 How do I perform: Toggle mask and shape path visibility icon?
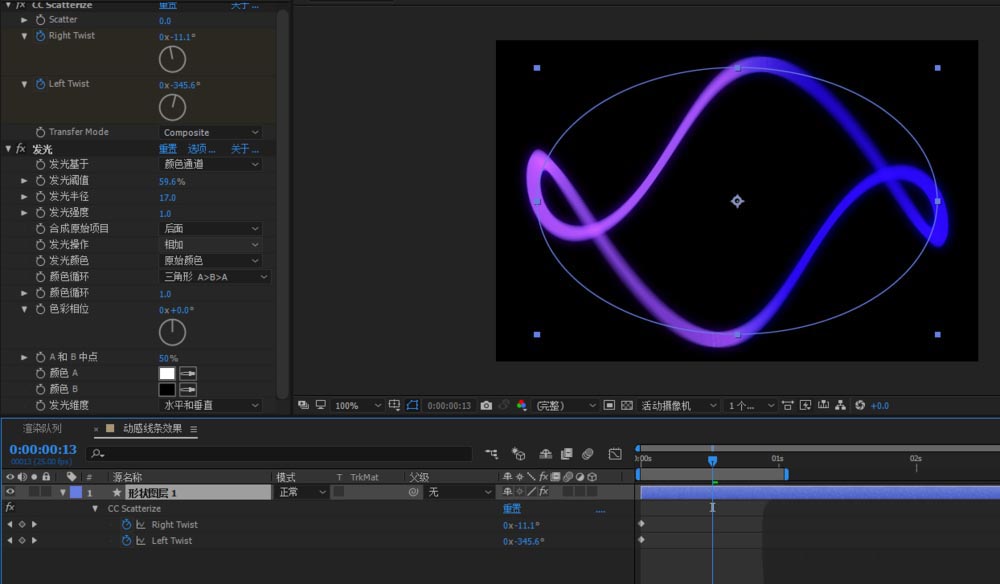coord(411,406)
